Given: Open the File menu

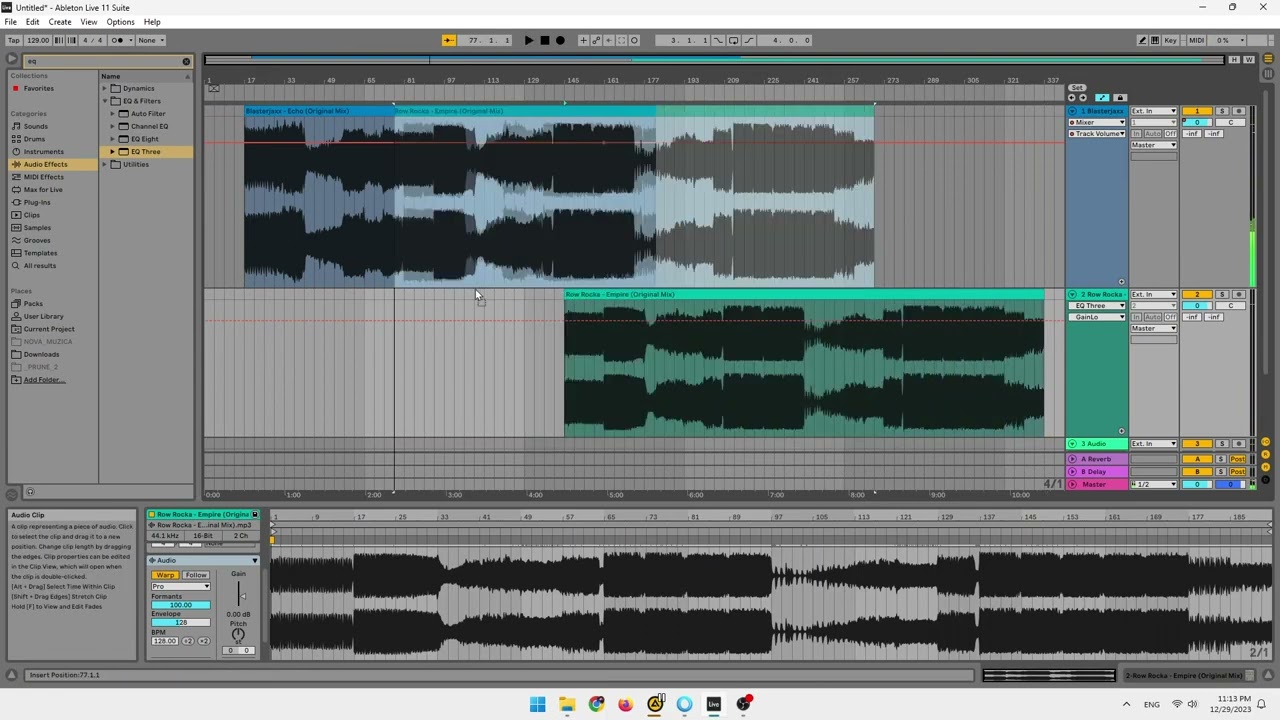Looking at the screenshot, I should tap(10, 22).
